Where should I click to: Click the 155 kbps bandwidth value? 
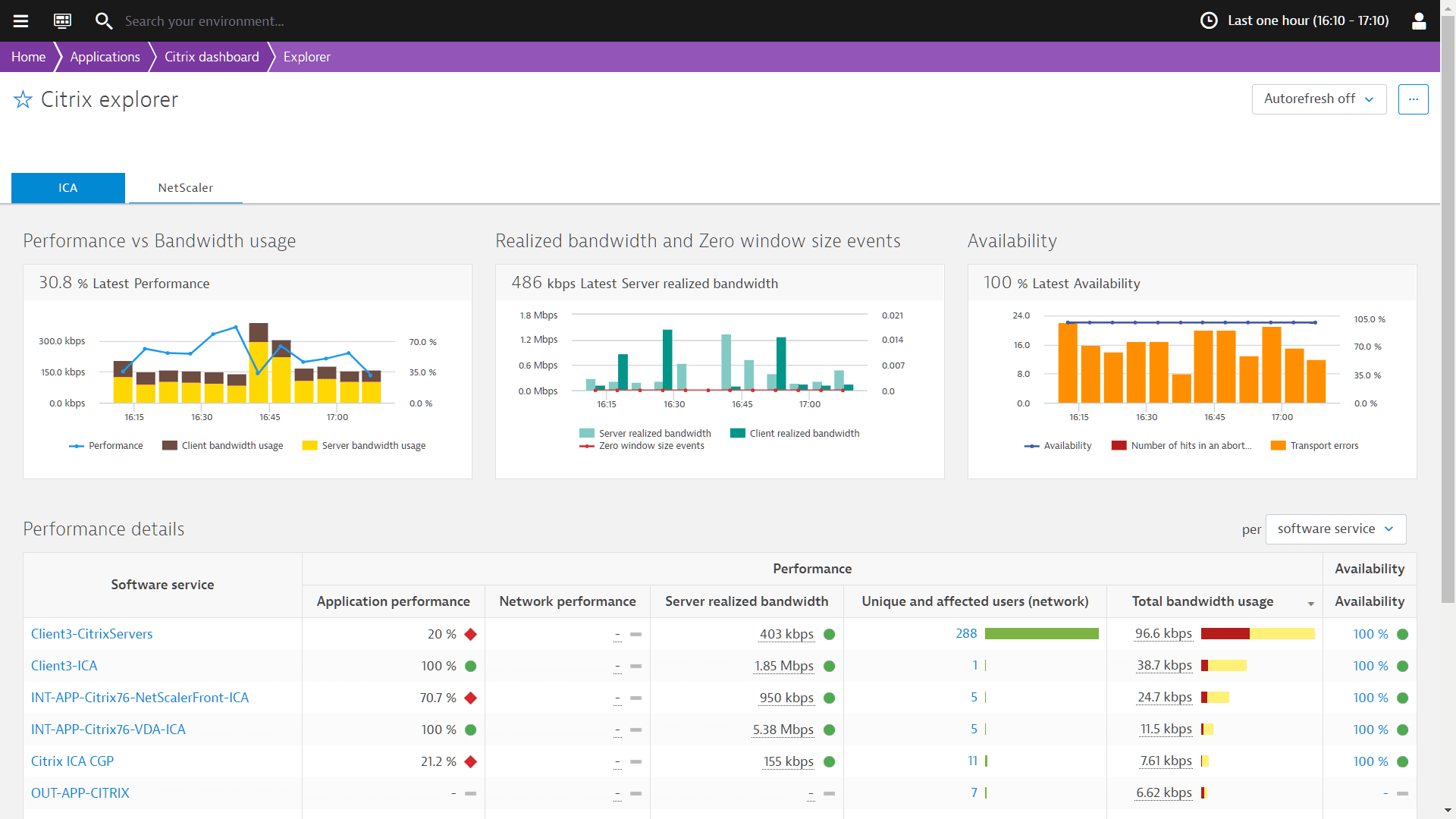(x=789, y=761)
